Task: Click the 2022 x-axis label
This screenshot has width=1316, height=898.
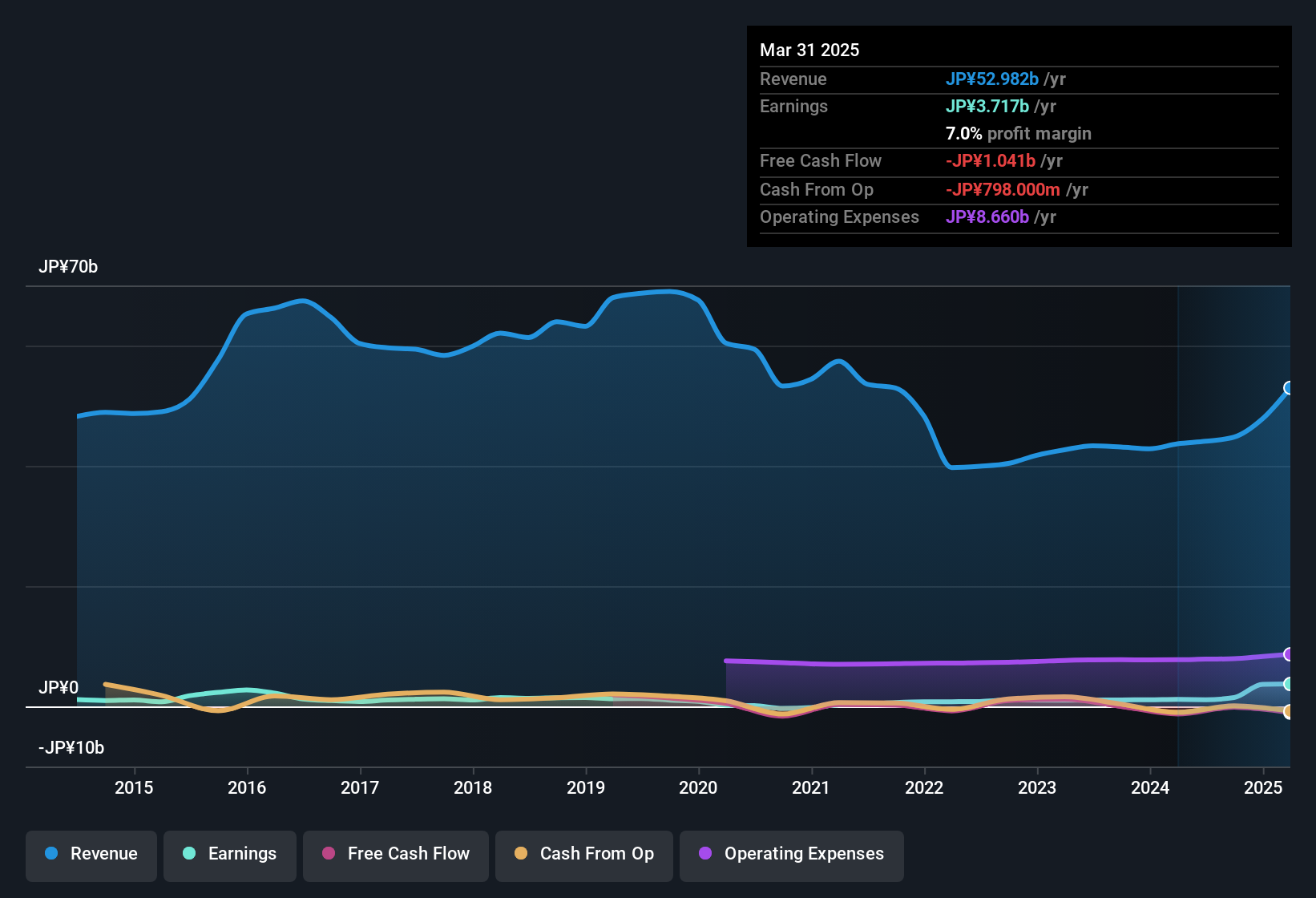Action: (924, 787)
